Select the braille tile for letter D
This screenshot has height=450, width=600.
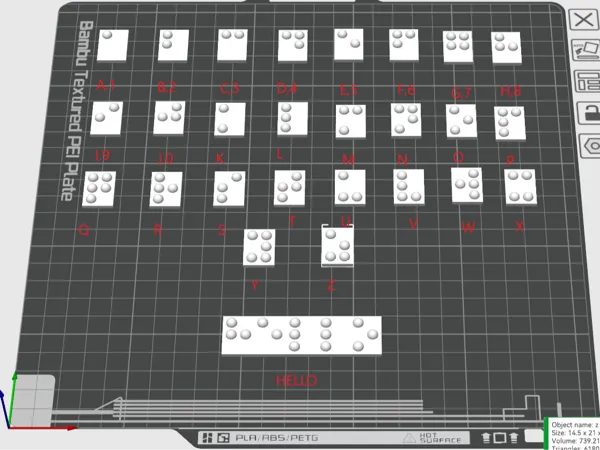[293, 46]
